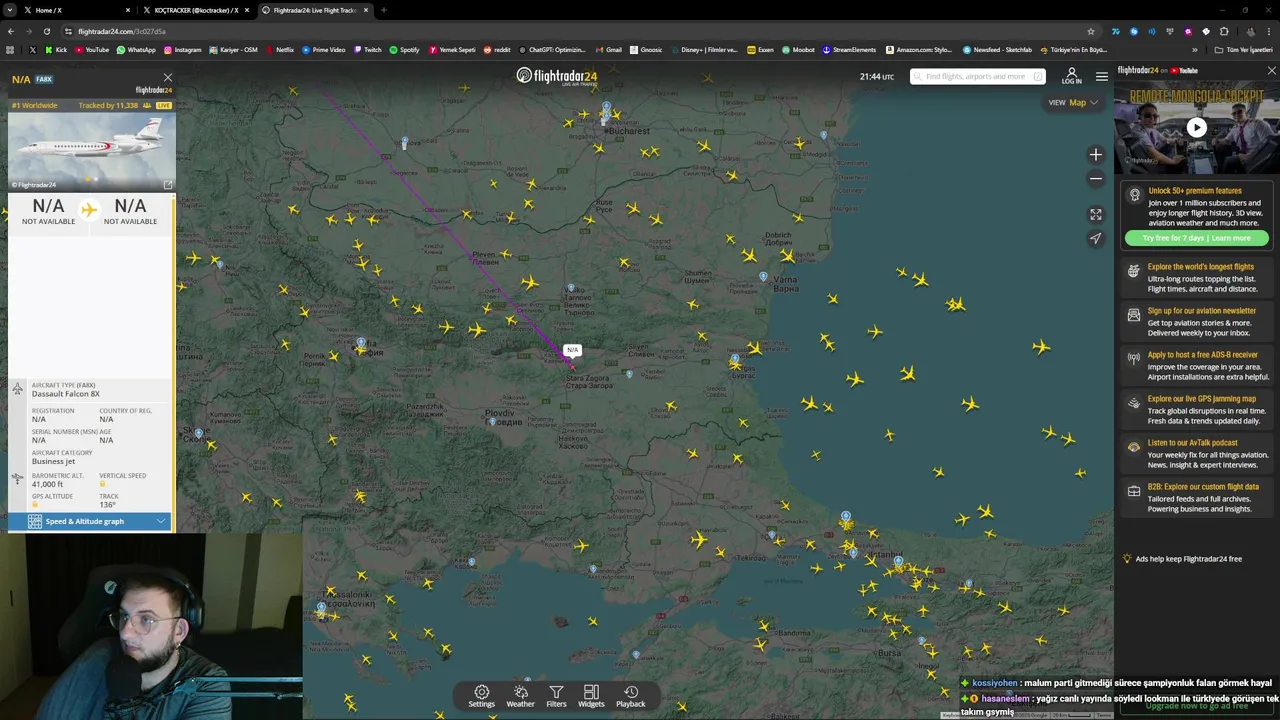Image resolution: width=1280 pixels, height=720 pixels.
Task: Center the map on my location
Action: 1096,238
